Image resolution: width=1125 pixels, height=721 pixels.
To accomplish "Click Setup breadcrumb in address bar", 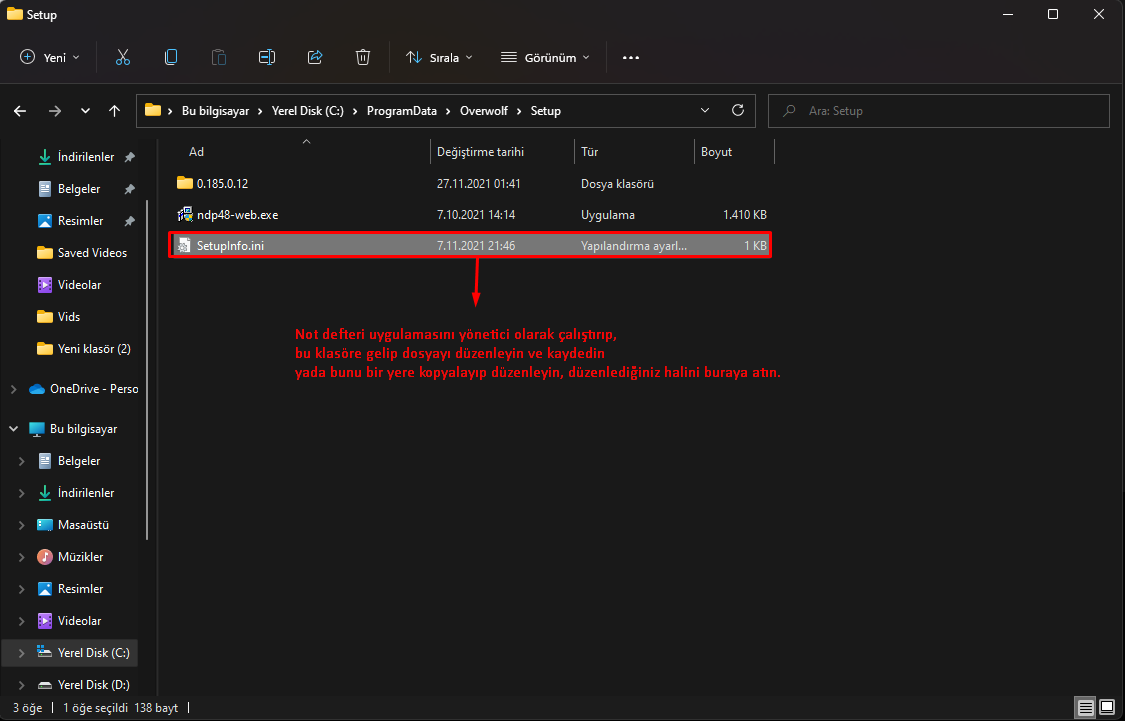I will pos(545,111).
